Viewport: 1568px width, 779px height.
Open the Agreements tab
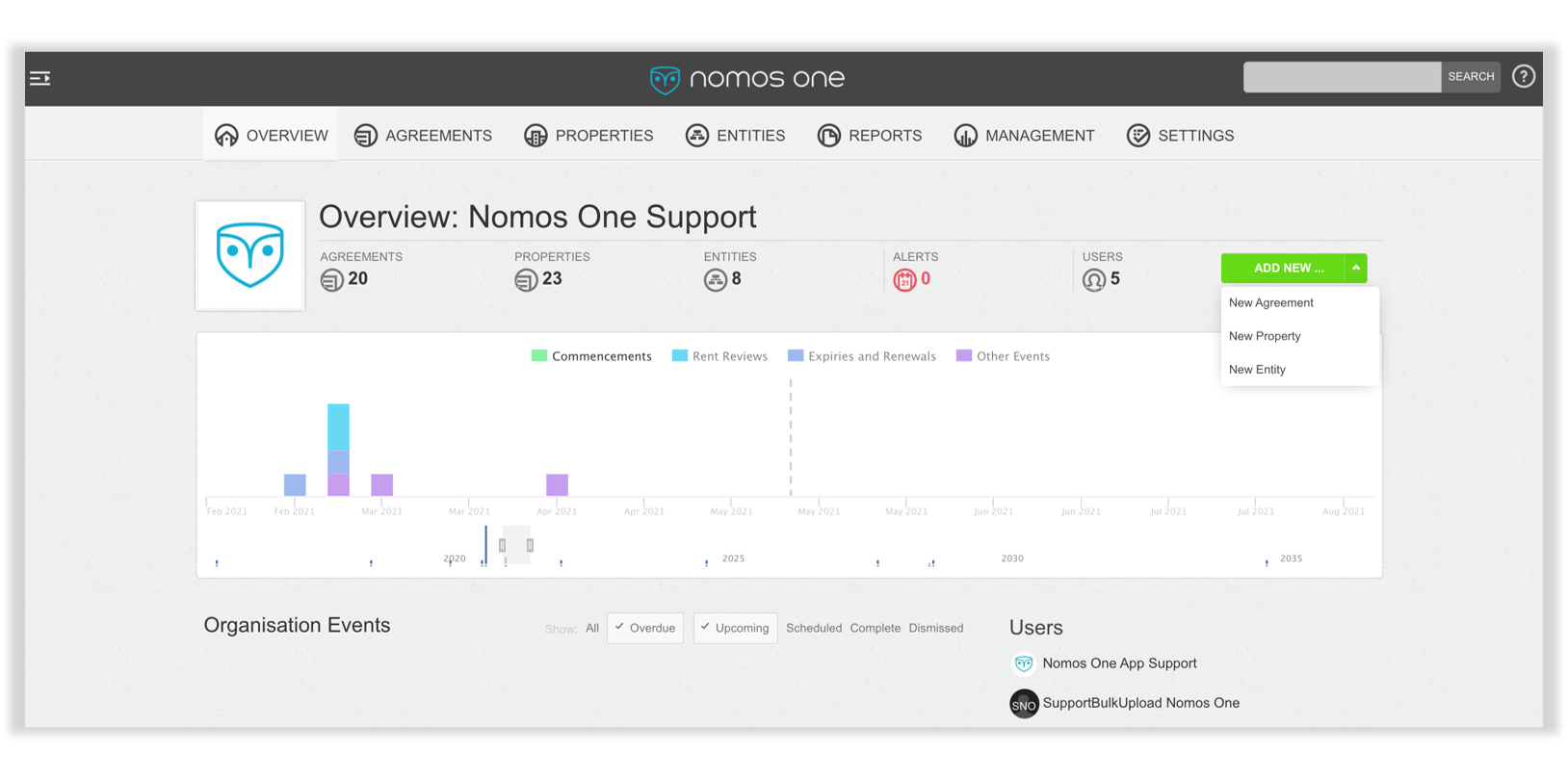pyautogui.click(x=423, y=136)
